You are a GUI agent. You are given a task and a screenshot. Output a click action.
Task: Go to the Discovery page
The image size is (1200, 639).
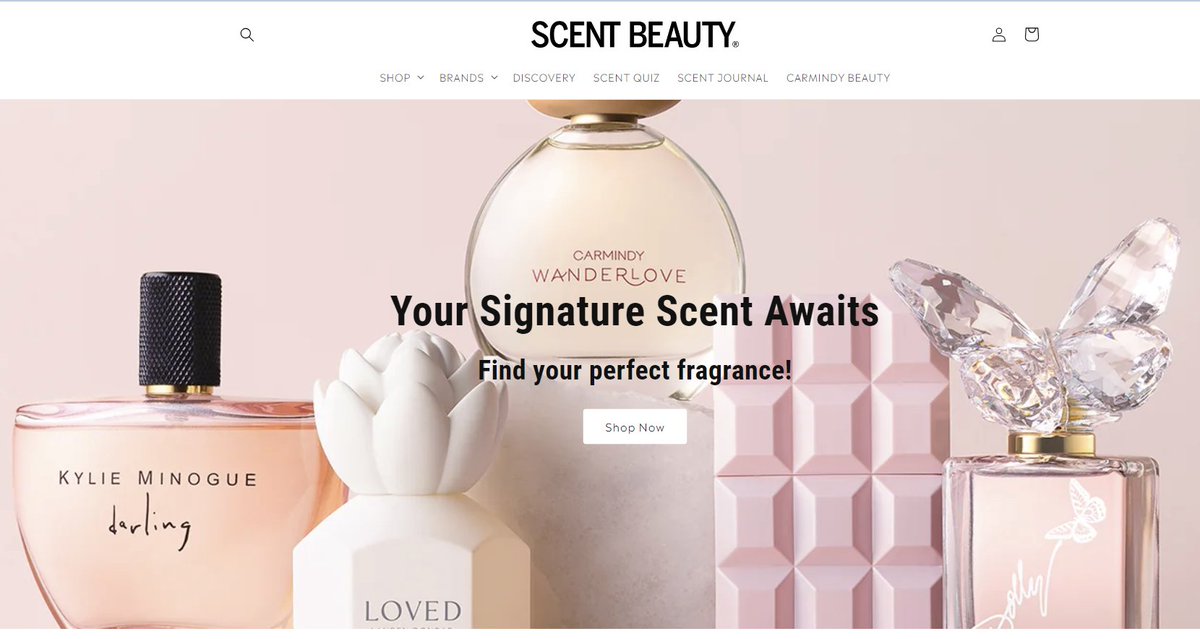point(544,77)
